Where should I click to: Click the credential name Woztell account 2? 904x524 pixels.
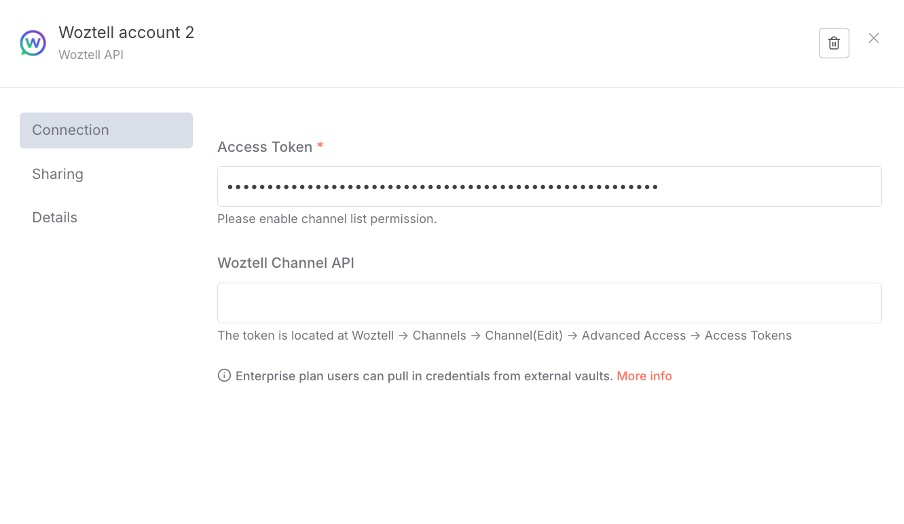tap(127, 33)
